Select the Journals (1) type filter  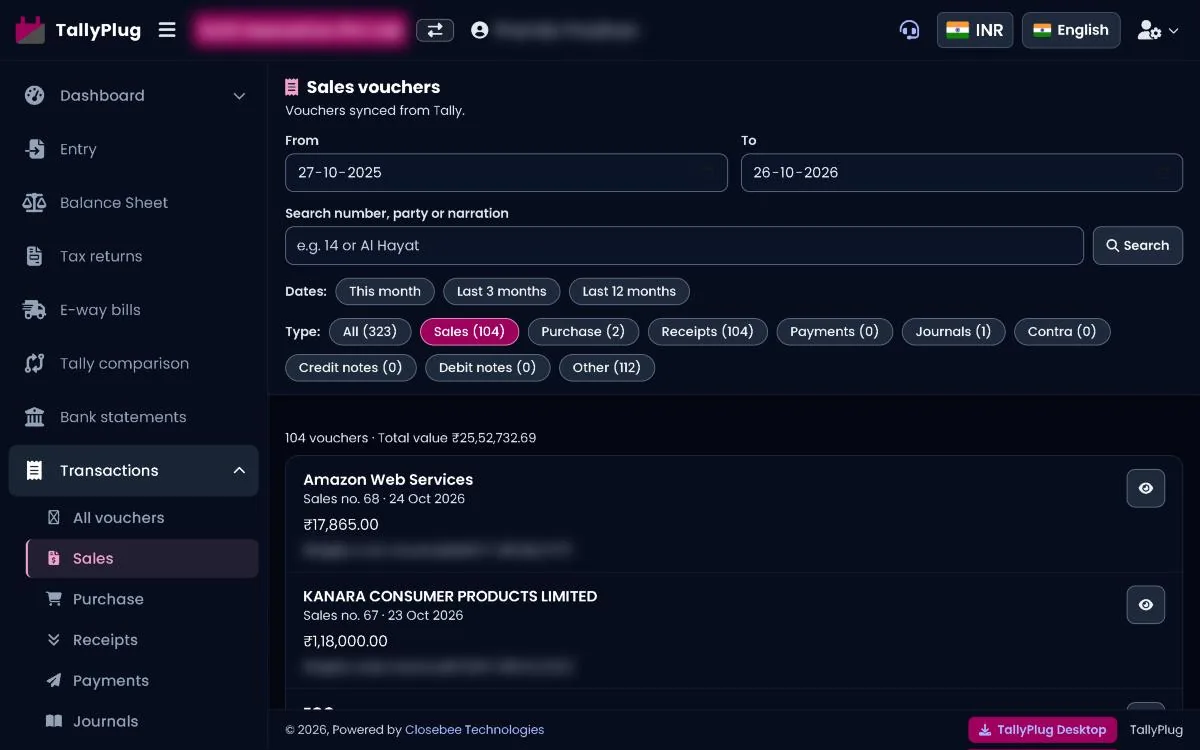pyautogui.click(x=953, y=332)
